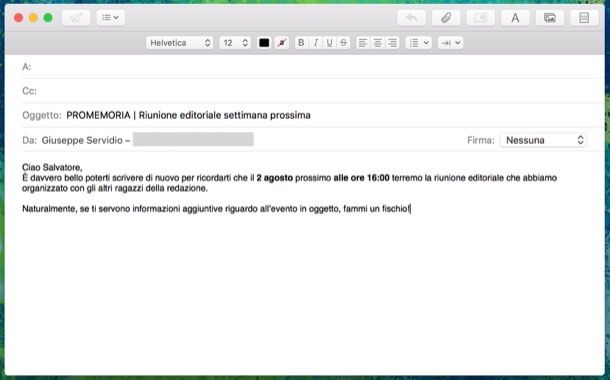Send the message with paper plane icon
610x380 pixels.
[76, 18]
